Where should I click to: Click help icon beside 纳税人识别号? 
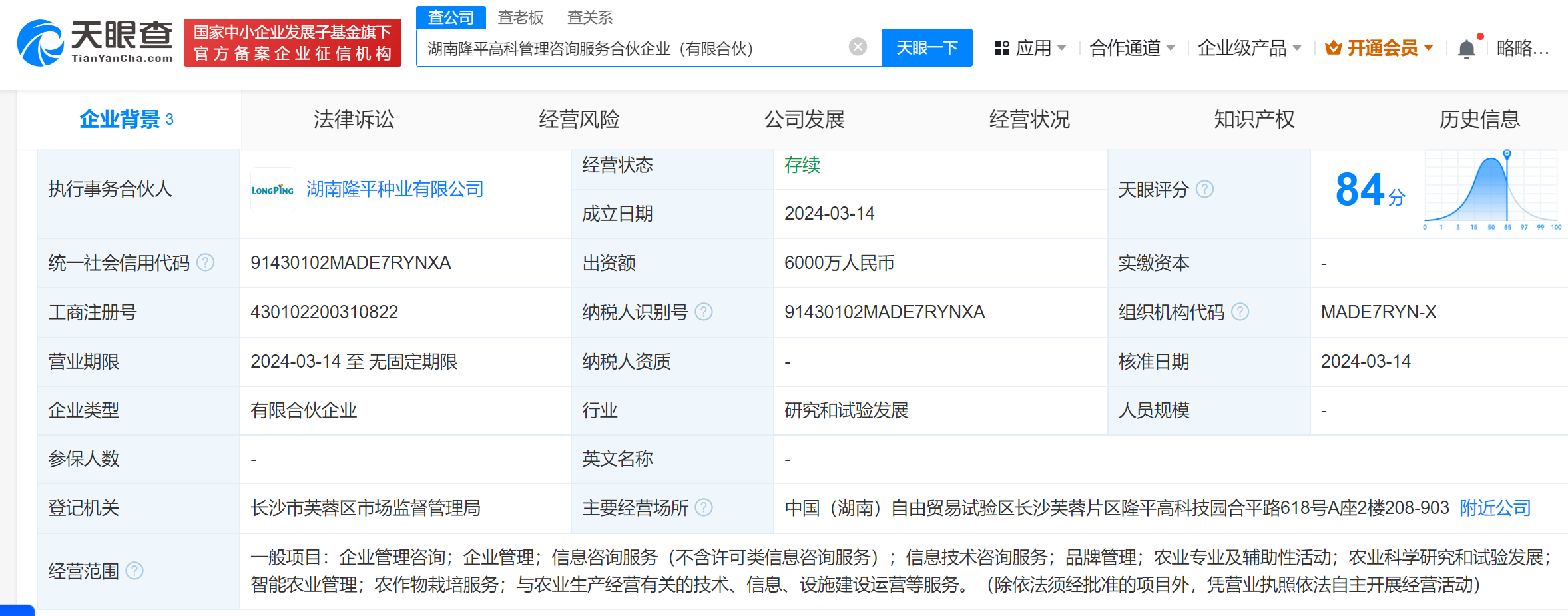[704, 312]
